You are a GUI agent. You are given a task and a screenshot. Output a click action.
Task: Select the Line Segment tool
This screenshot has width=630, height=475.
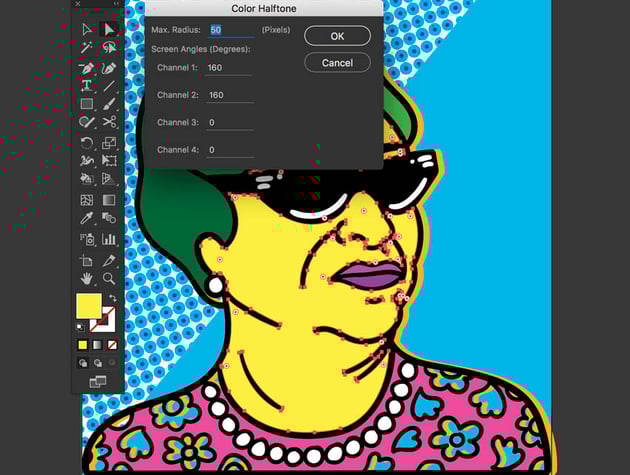pyautogui.click(x=108, y=85)
